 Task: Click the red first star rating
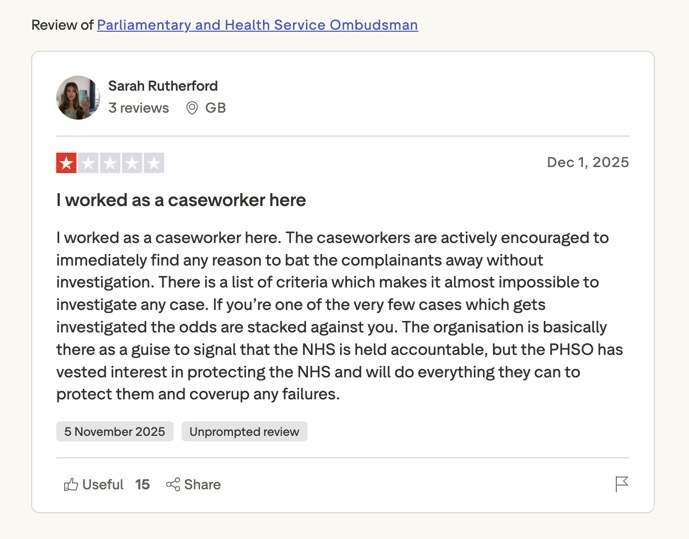pos(67,163)
